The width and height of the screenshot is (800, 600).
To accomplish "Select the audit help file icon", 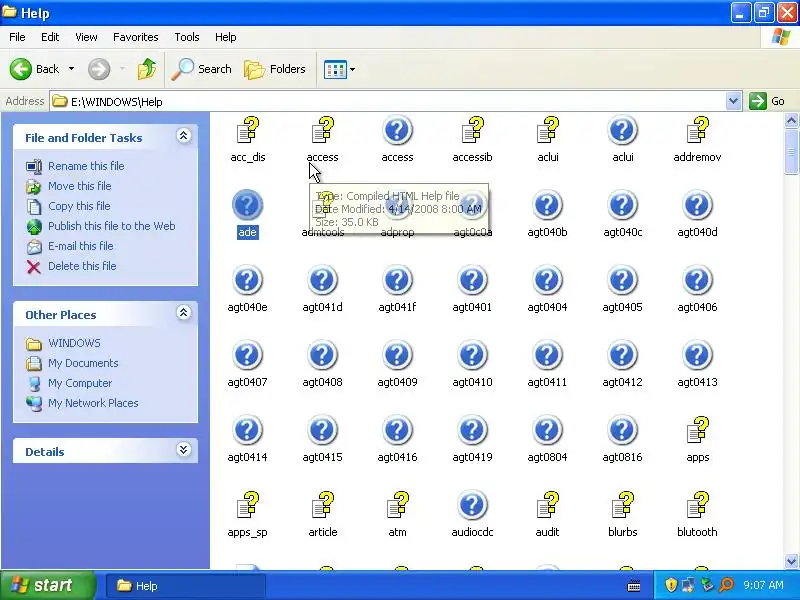I will pyautogui.click(x=547, y=505).
